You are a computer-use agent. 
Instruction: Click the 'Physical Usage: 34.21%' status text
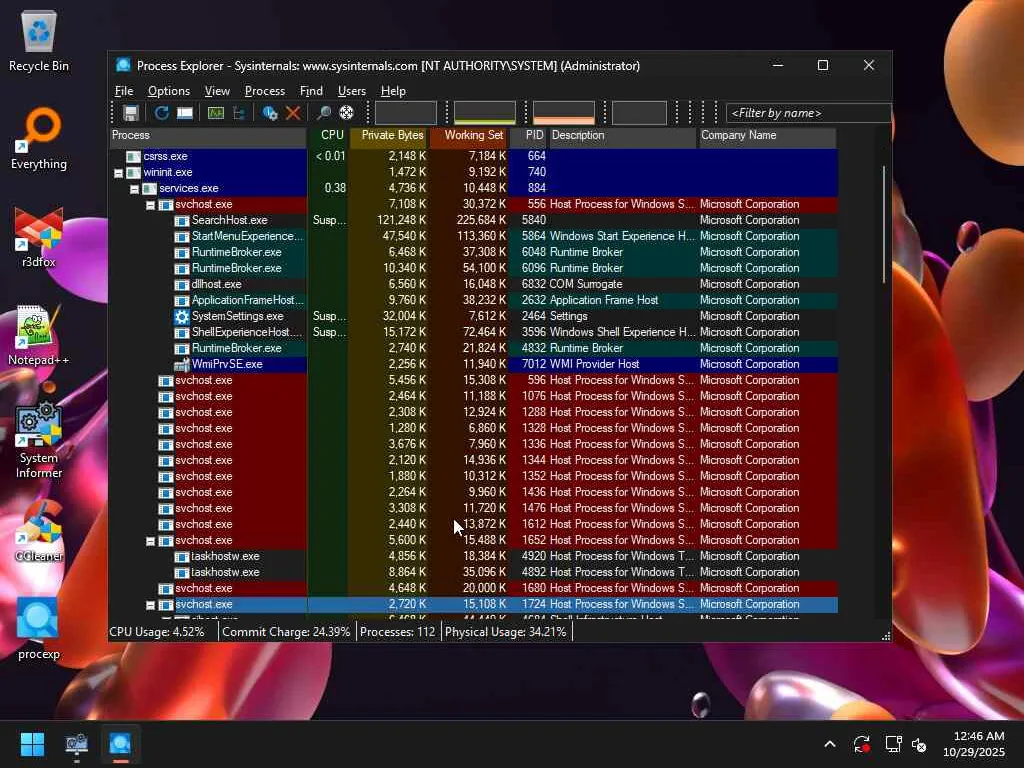click(x=505, y=632)
